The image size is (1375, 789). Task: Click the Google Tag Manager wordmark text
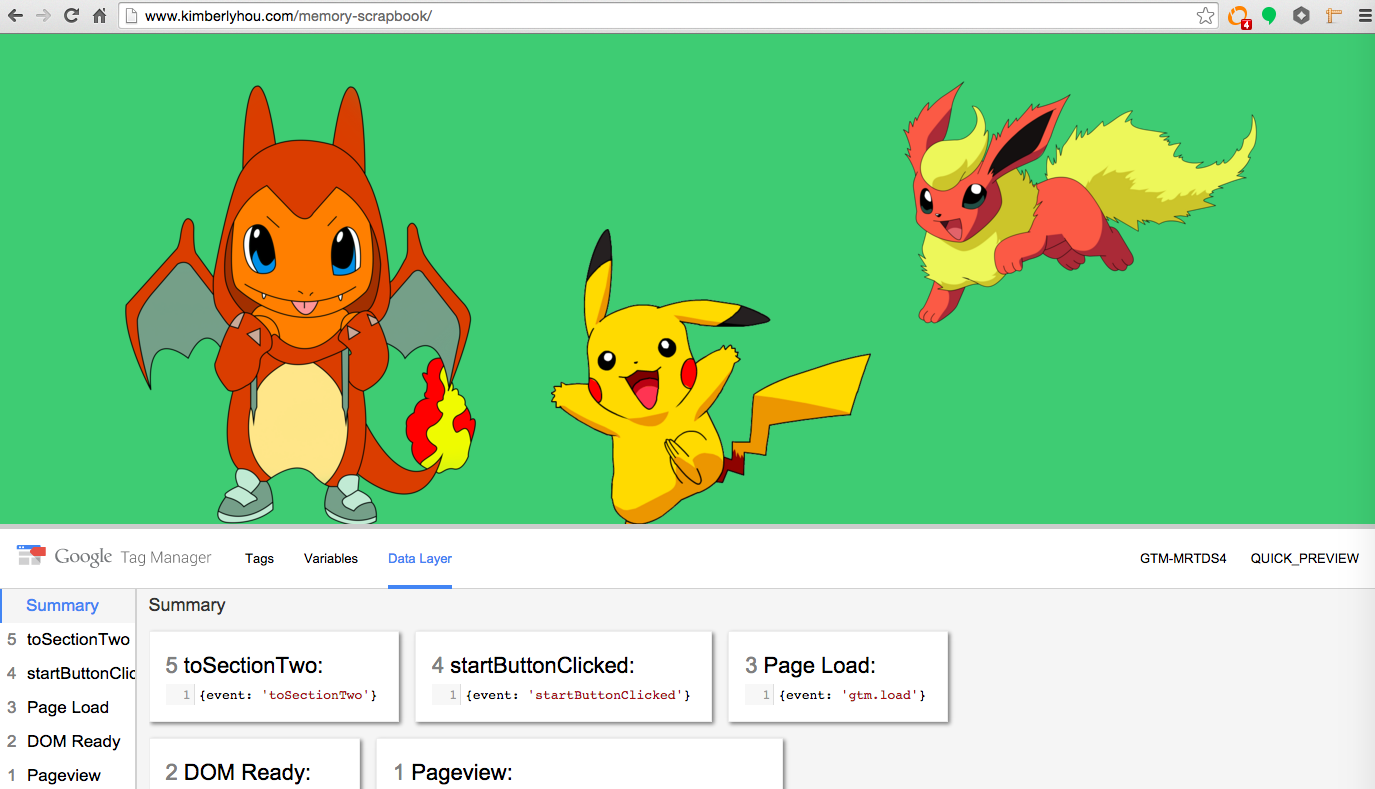(x=133, y=557)
